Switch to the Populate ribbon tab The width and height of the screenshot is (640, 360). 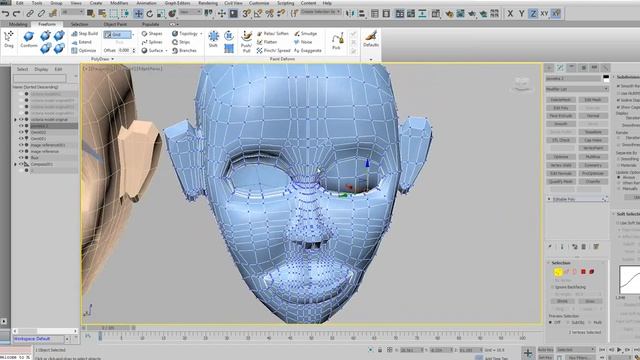(150, 24)
